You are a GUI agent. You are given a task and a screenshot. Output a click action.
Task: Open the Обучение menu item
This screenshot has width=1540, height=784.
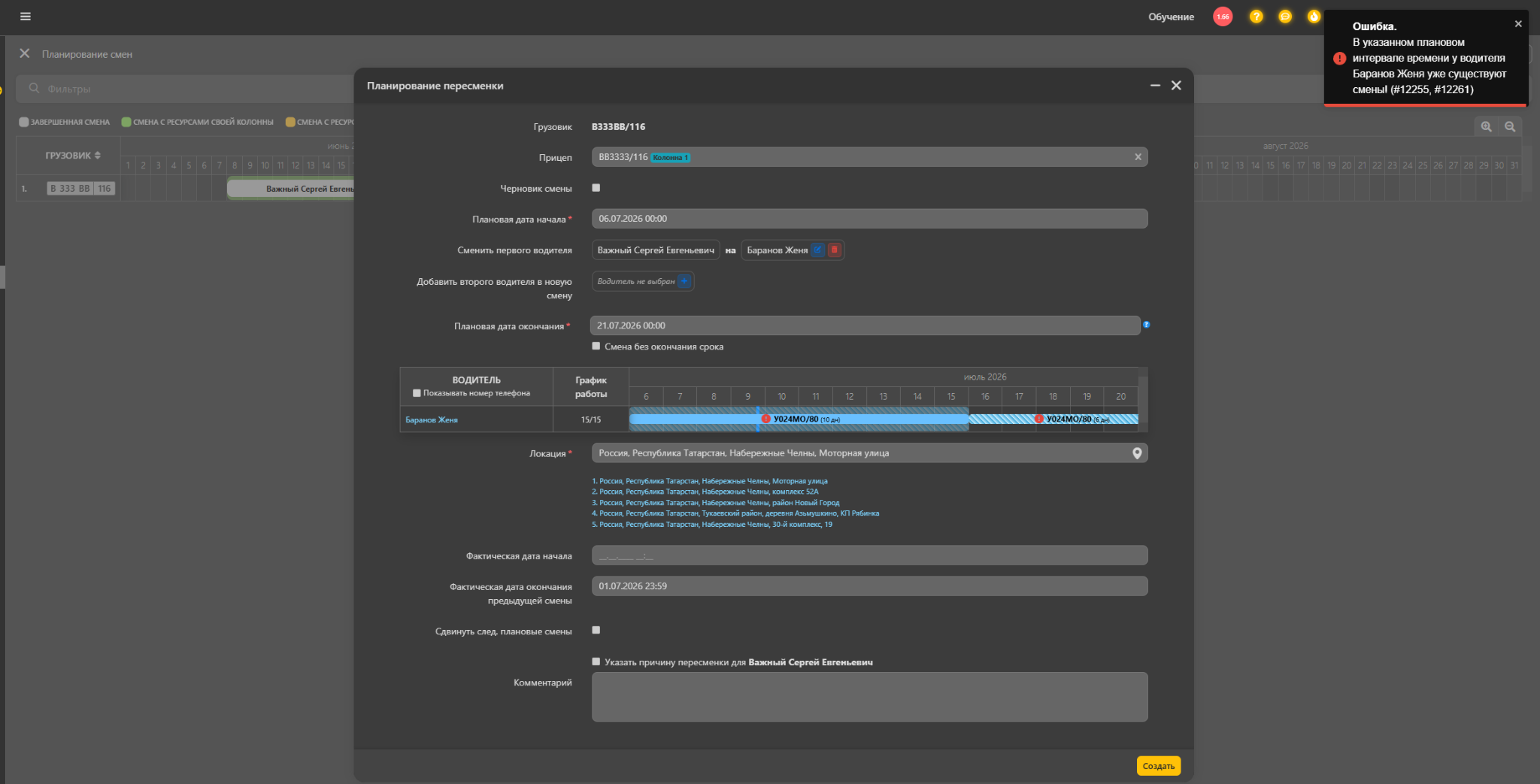tap(1171, 17)
